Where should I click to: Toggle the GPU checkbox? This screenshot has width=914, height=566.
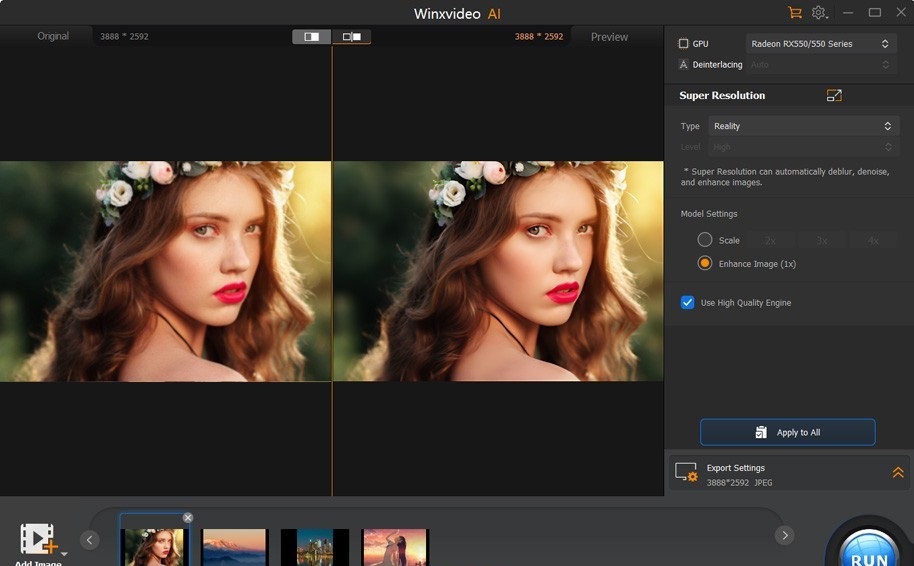click(x=684, y=44)
